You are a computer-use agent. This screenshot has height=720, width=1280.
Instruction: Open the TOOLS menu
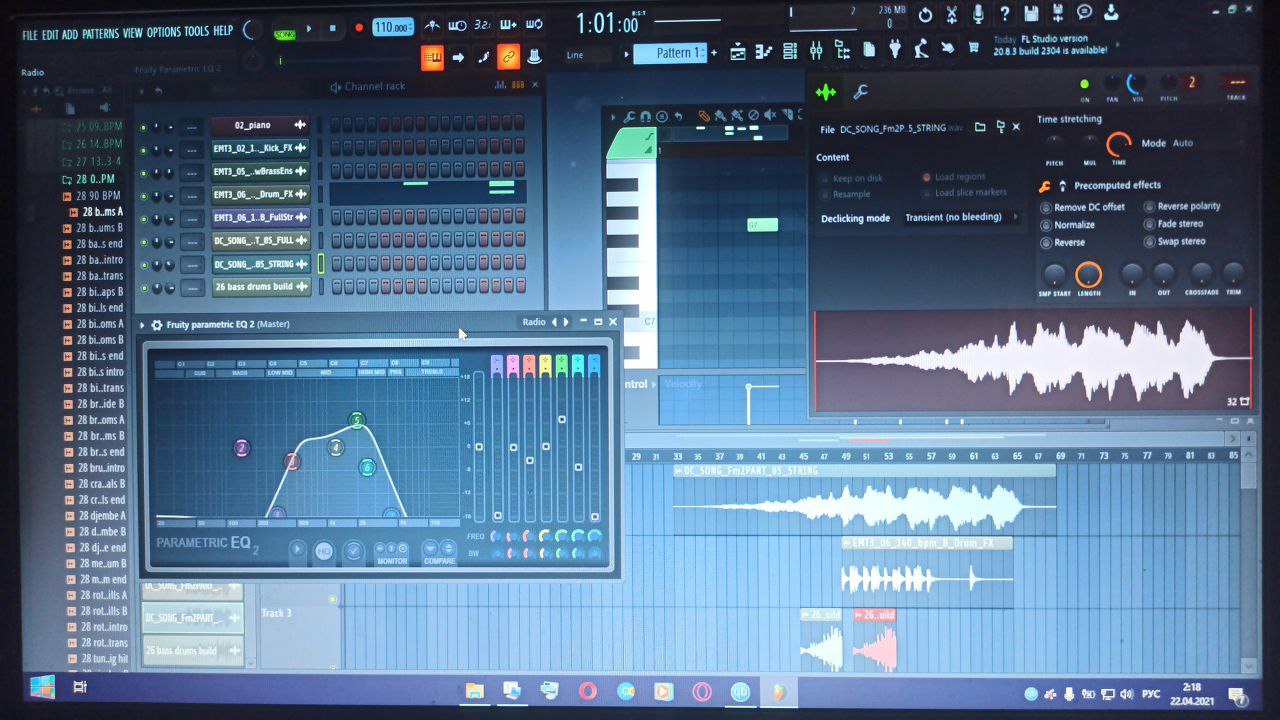point(197,32)
